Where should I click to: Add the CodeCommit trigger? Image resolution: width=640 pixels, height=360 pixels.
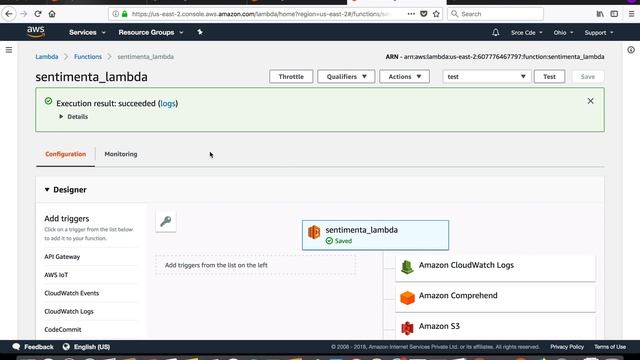(x=63, y=329)
